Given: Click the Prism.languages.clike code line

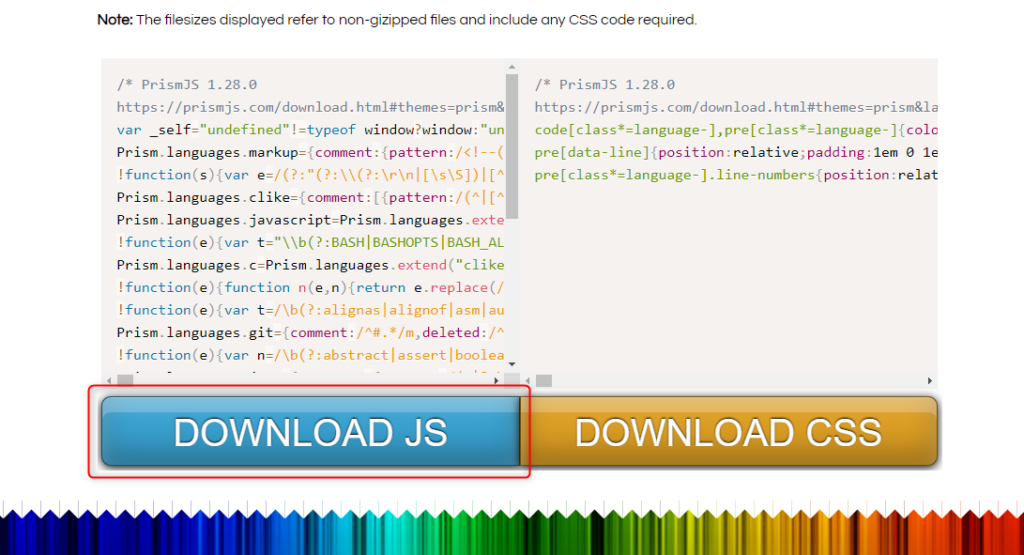Looking at the screenshot, I should [x=311, y=197].
